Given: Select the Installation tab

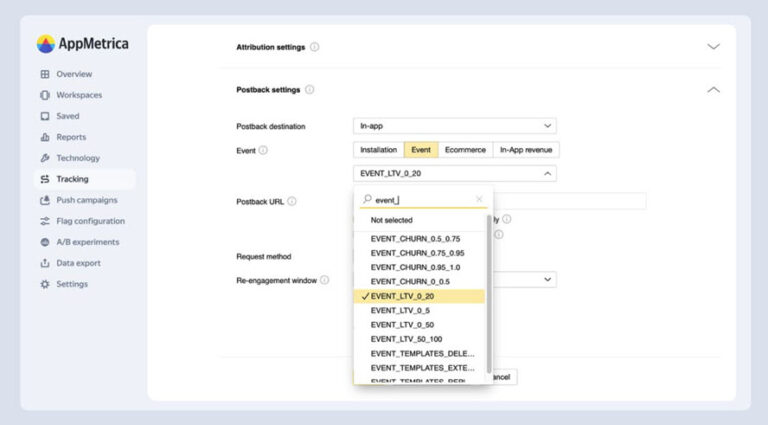Looking at the screenshot, I should 378,150.
